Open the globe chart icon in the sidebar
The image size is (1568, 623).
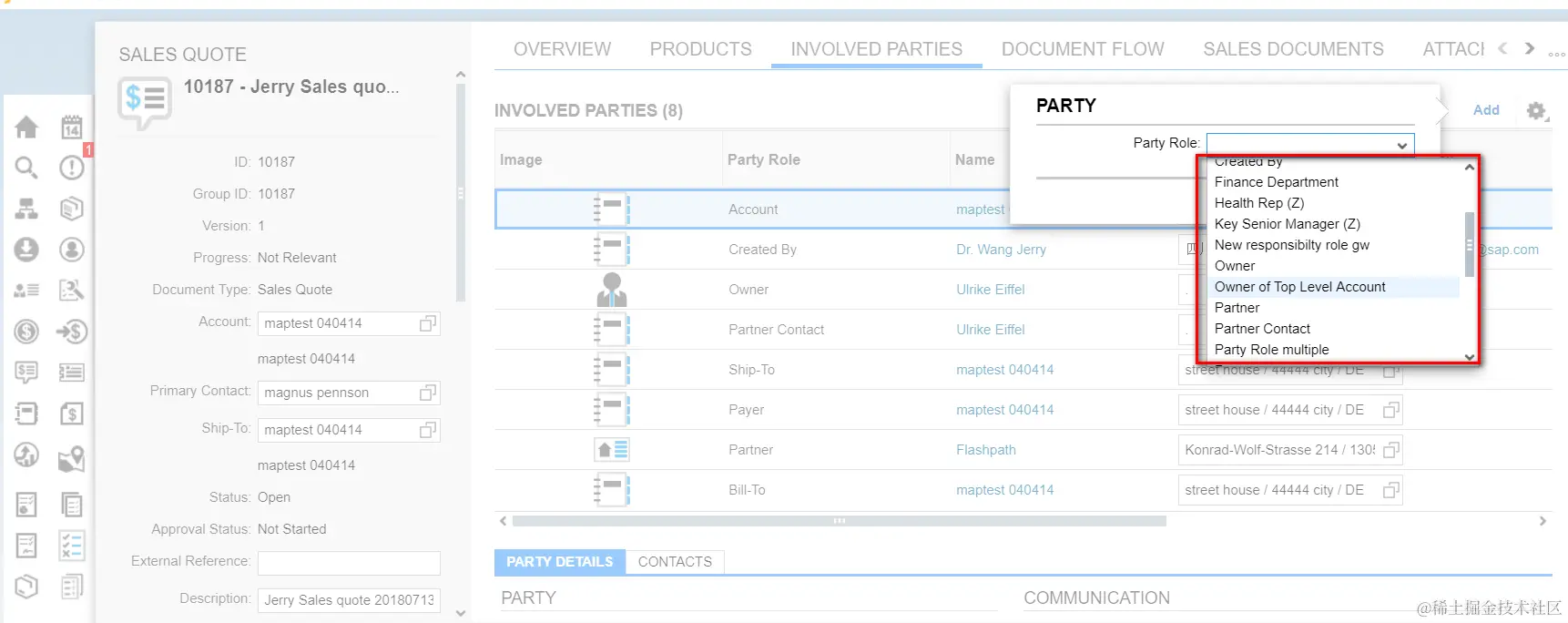pyautogui.click(x=26, y=454)
